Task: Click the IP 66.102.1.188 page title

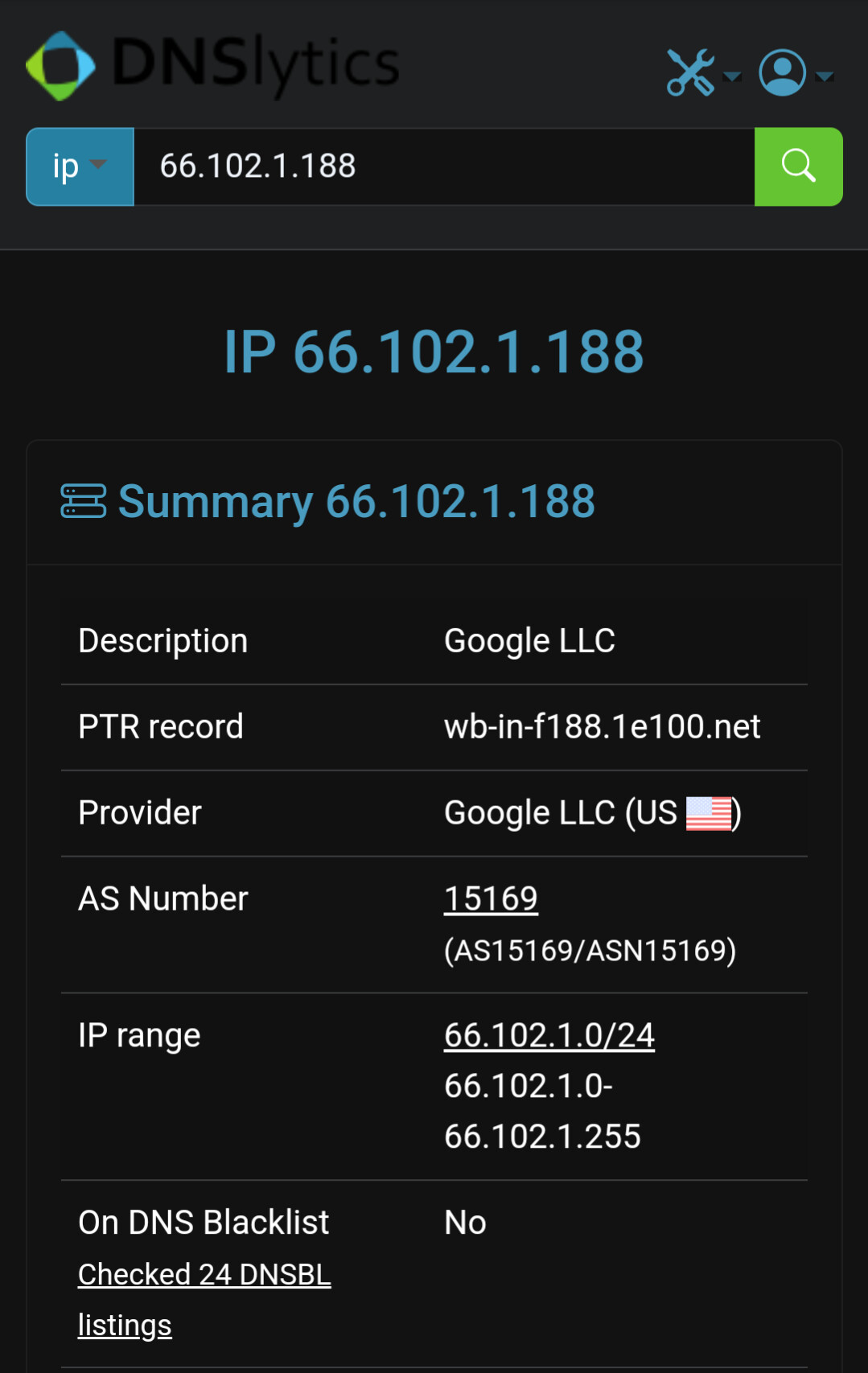Action: click(434, 351)
